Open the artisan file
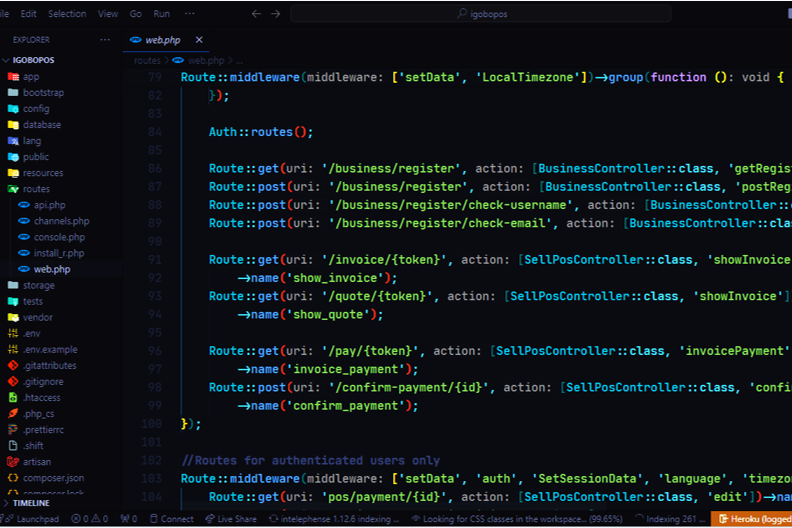Viewport: 792px width, 528px height. click(x=36, y=462)
